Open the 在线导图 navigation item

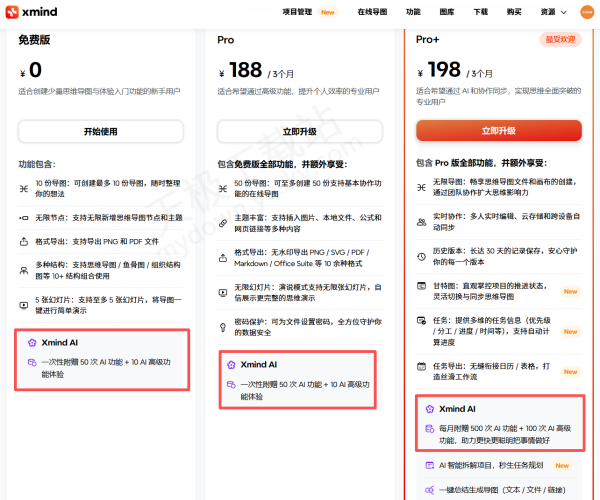coord(371,12)
